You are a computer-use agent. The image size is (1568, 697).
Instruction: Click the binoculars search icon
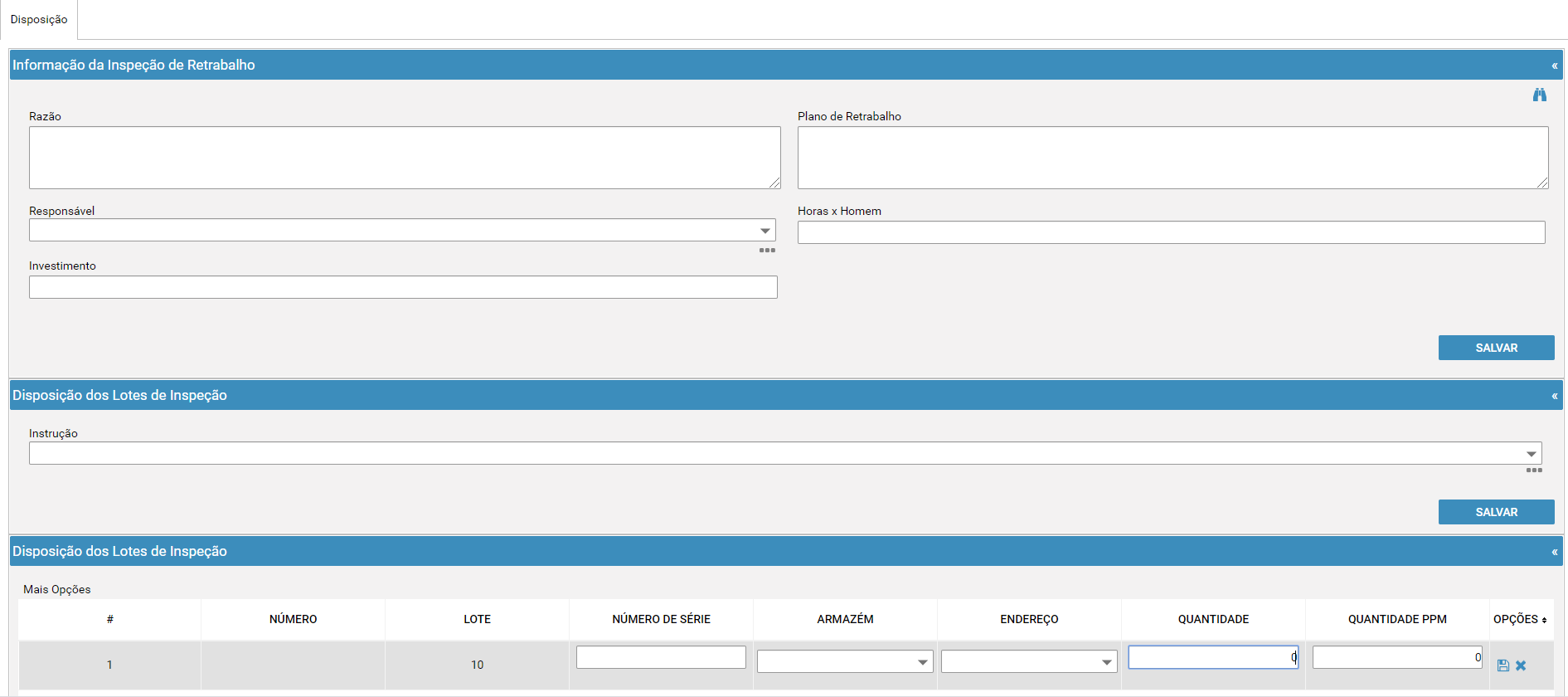coord(1539,95)
